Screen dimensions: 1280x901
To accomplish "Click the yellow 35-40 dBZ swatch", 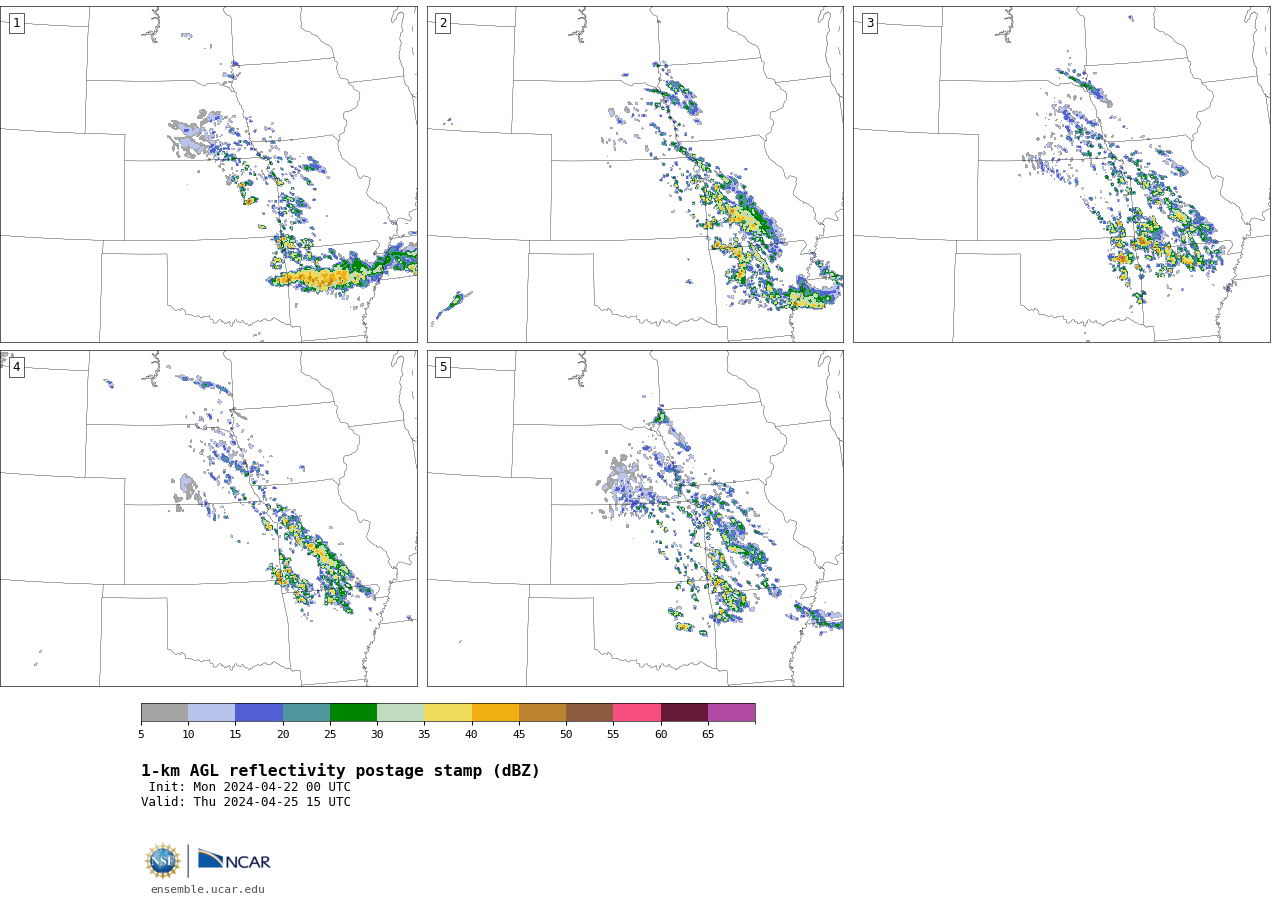I will (448, 713).
